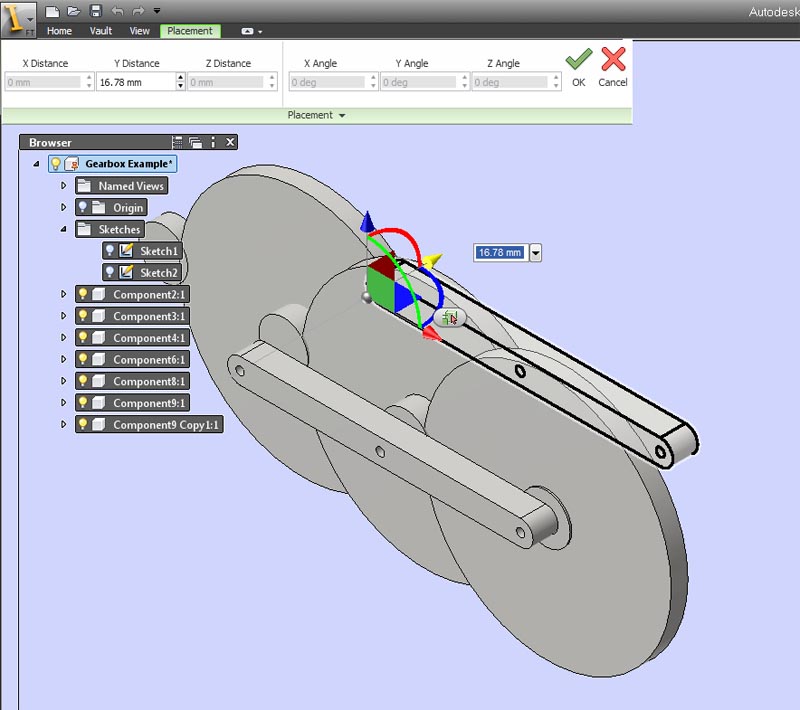Select the Placement ribbon tab
Image resolution: width=800 pixels, height=710 pixels.
(x=190, y=31)
